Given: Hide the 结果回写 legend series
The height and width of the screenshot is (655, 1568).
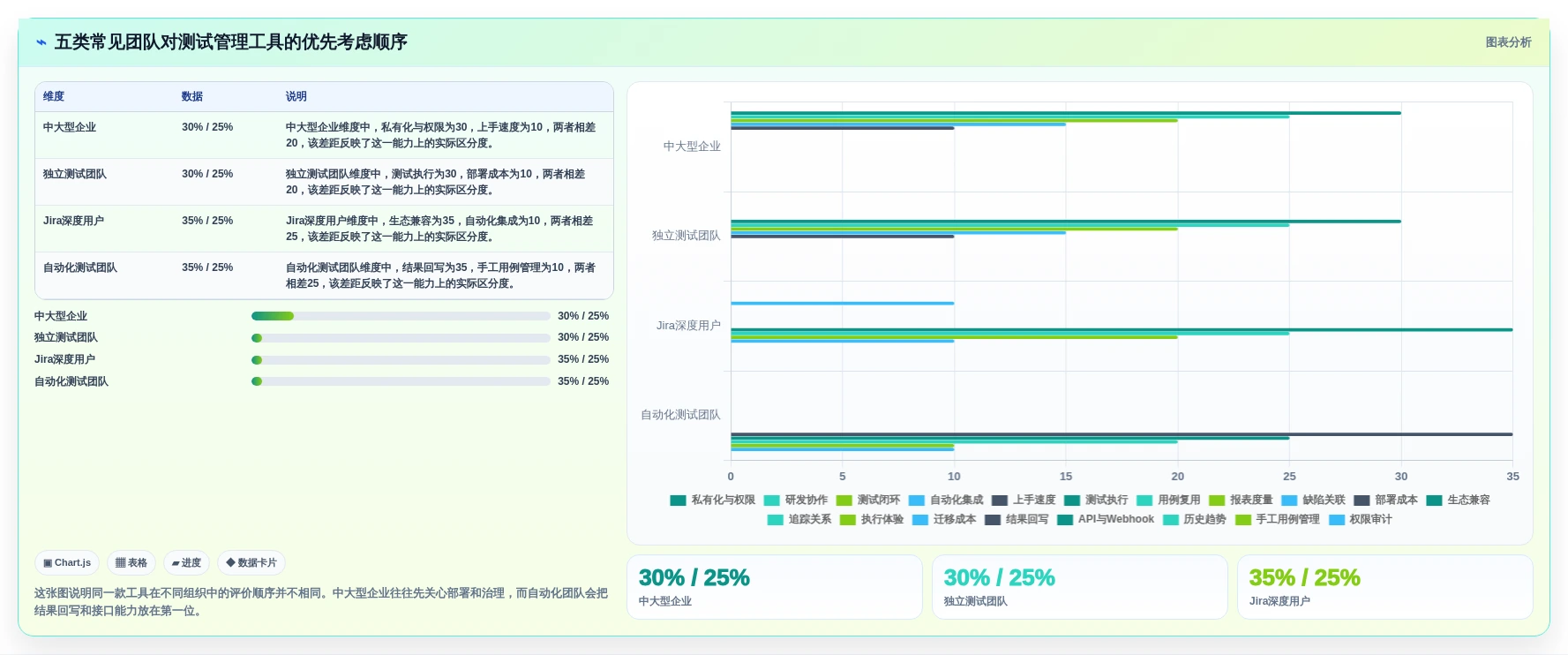Looking at the screenshot, I should click(x=1017, y=519).
